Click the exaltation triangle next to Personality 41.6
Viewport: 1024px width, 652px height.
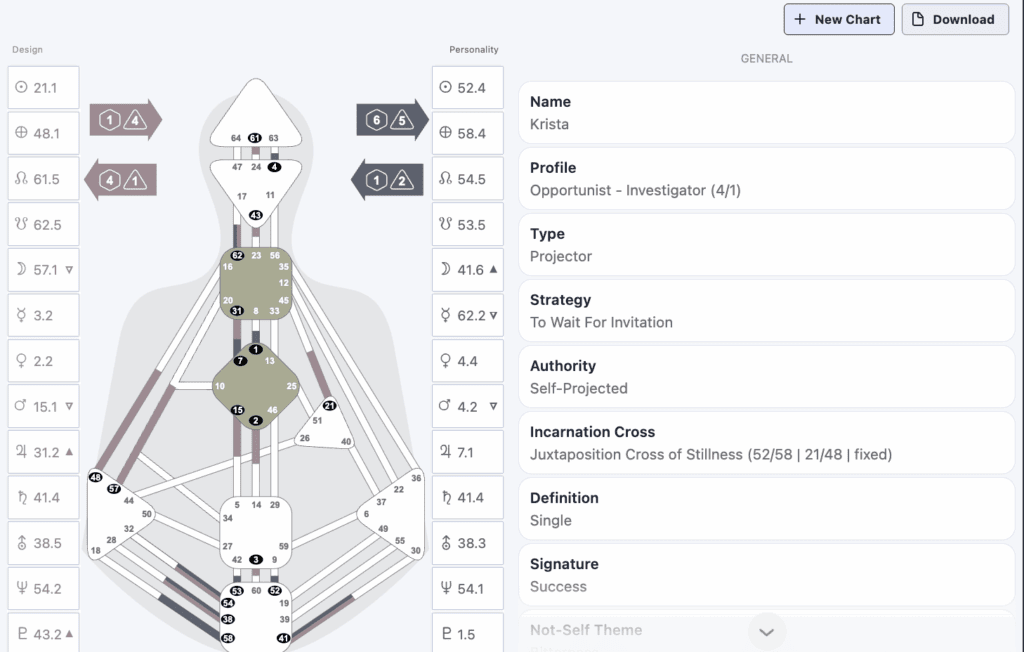point(493,270)
